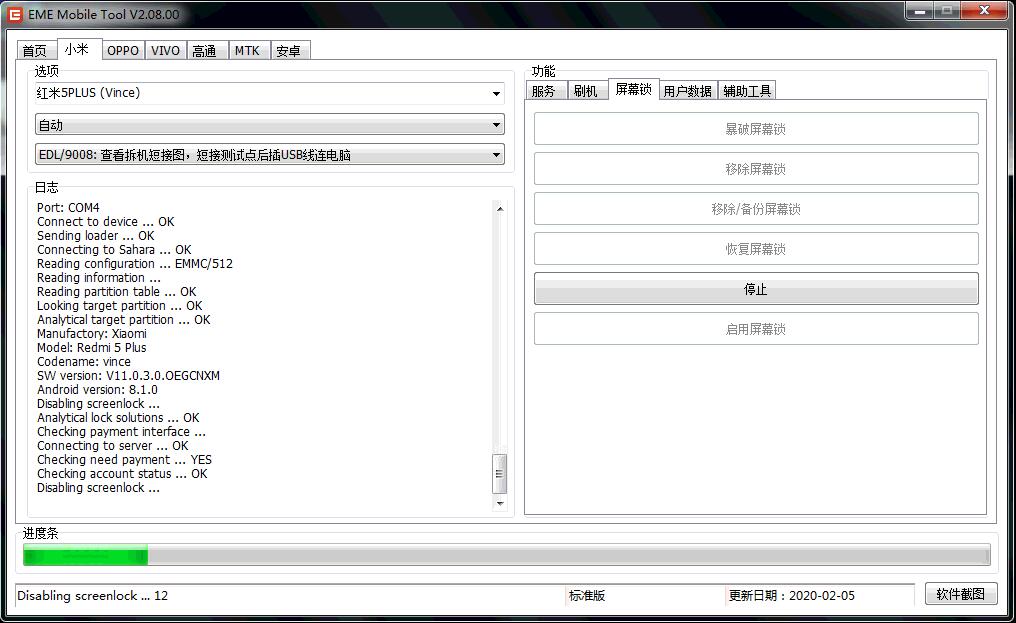Minimize the EME Mobile Tool window

[x=919, y=10]
